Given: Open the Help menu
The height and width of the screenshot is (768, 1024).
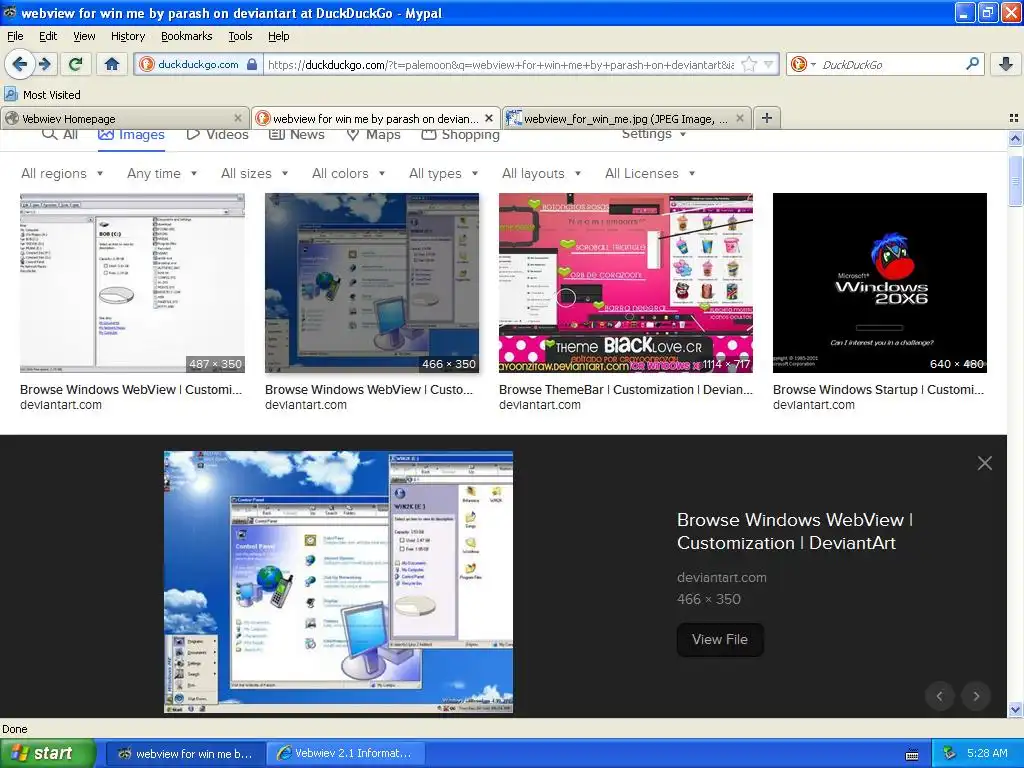Looking at the screenshot, I should [x=279, y=36].
